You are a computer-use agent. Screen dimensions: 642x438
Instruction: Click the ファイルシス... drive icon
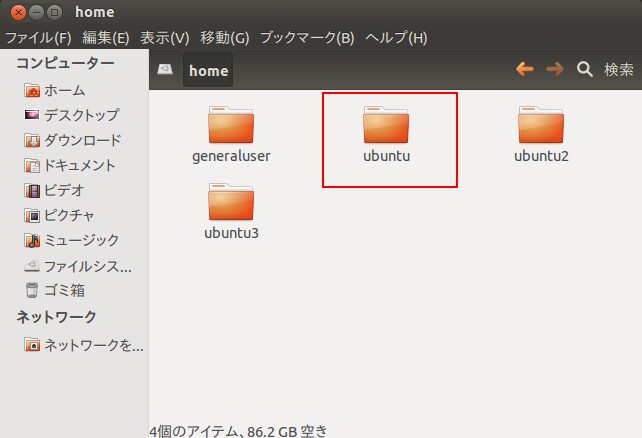pyautogui.click(x=32, y=266)
